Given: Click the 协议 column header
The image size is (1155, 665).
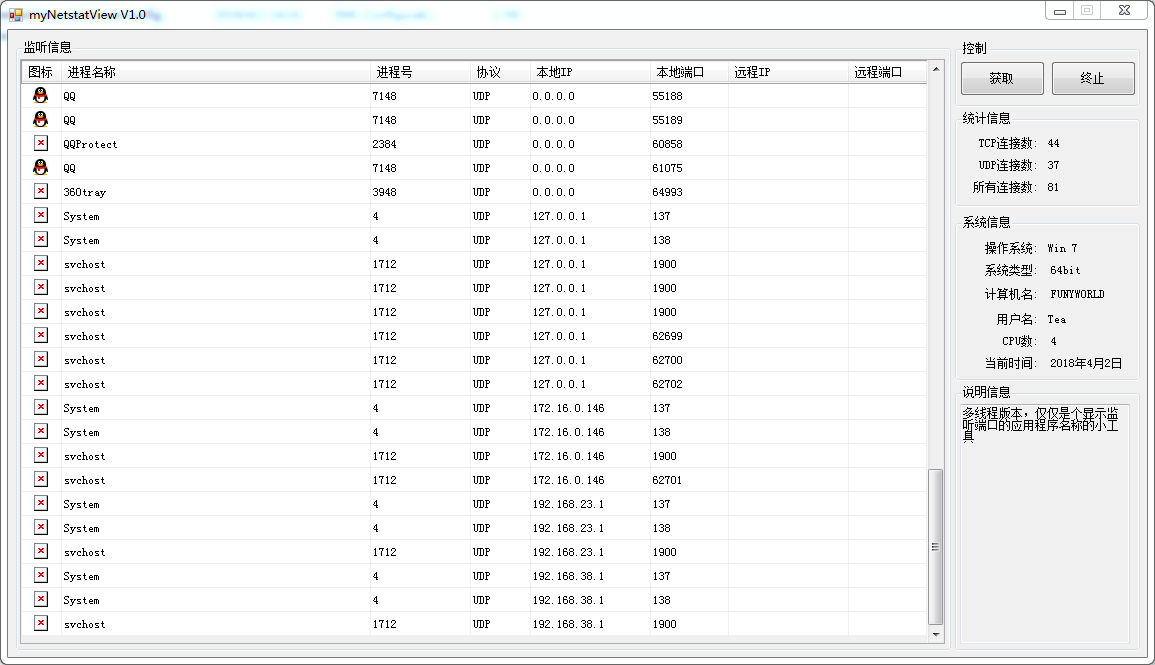Looking at the screenshot, I should click(x=501, y=72).
